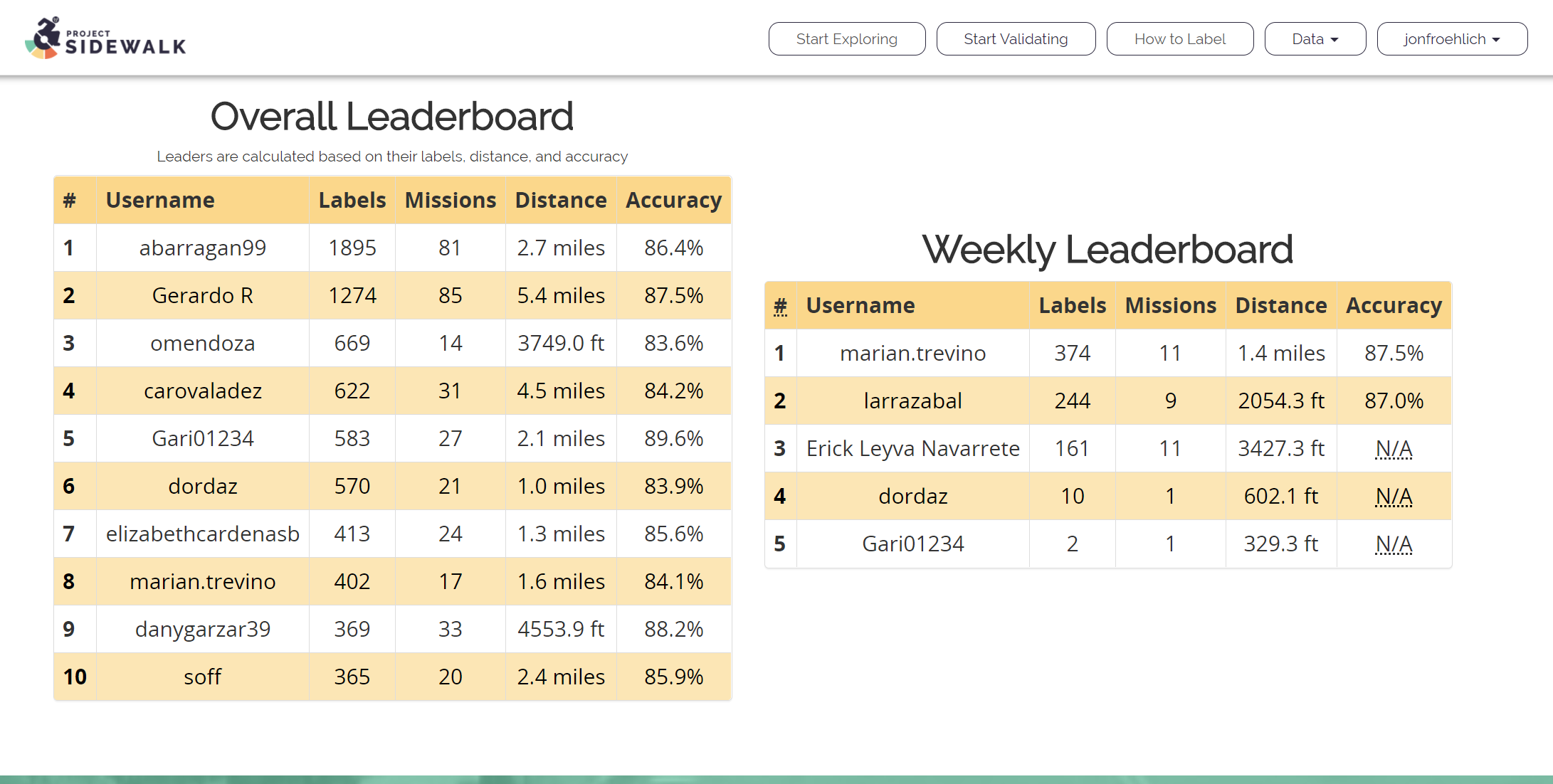Select username elizabethcardenasb
Image resolution: width=1553 pixels, height=784 pixels.
coord(203,534)
